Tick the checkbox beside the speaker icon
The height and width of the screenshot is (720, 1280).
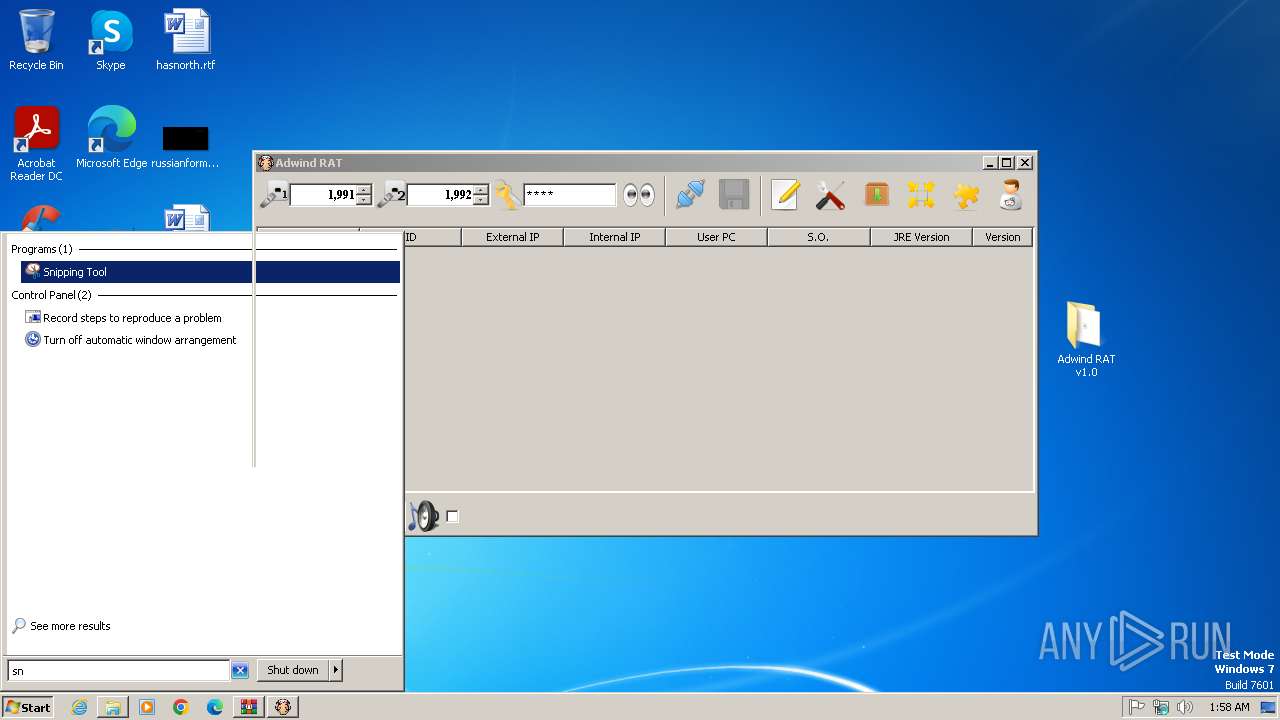452,516
